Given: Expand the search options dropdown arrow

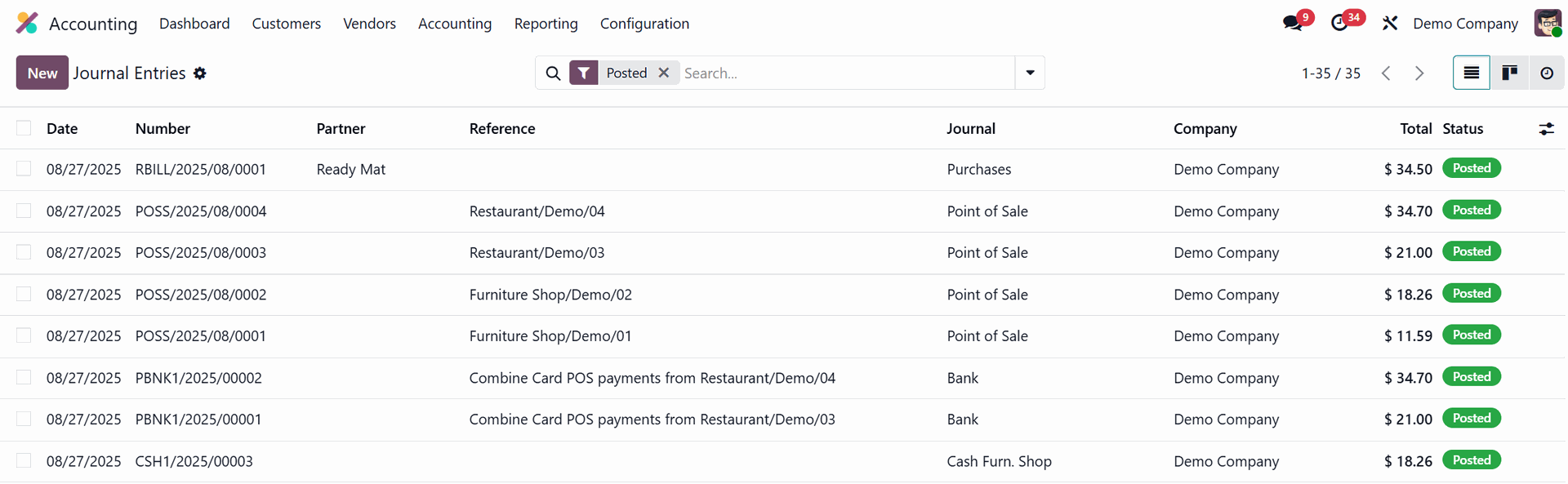Looking at the screenshot, I should point(1030,73).
